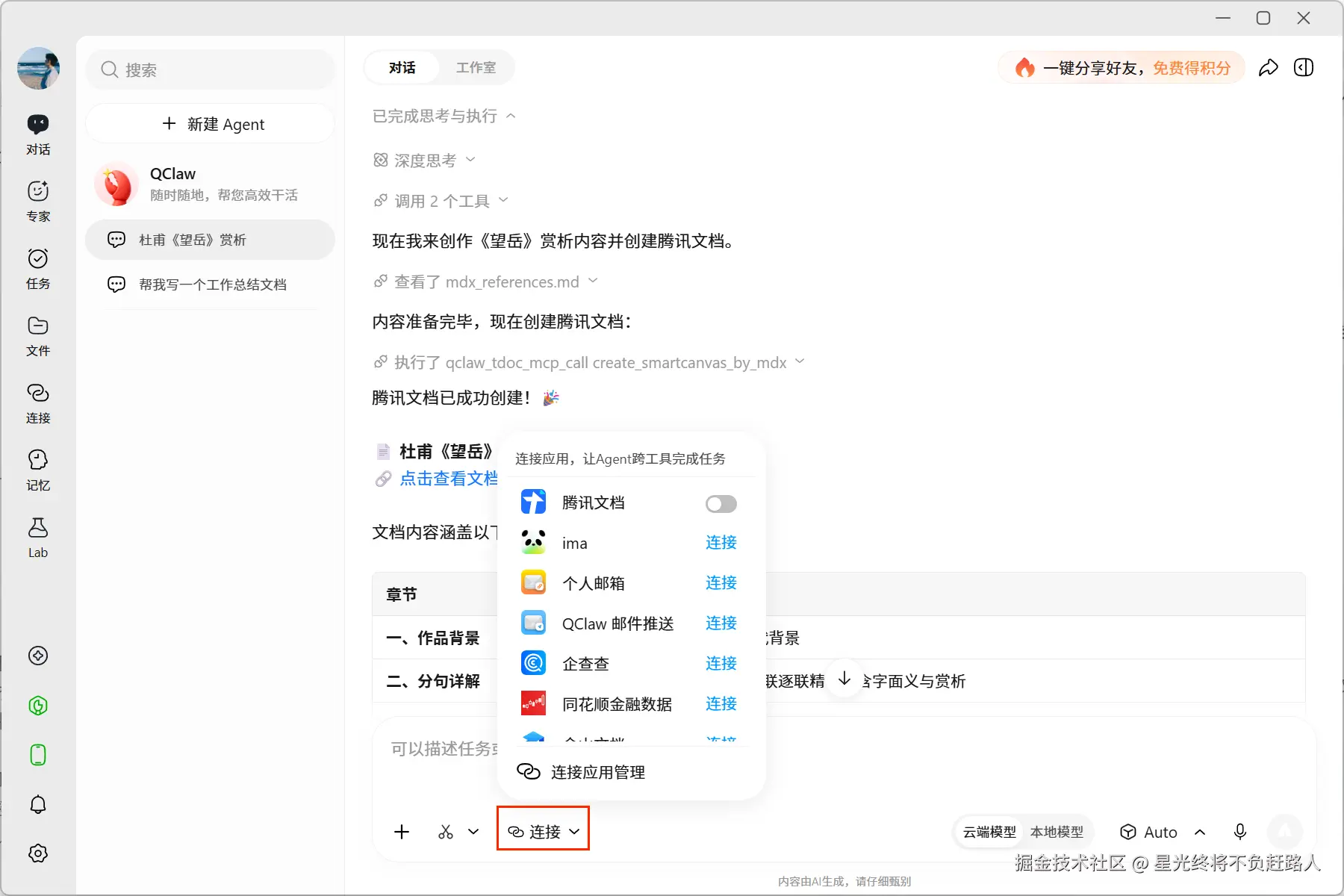Viewport: 1344px width, 896px height.
Task: Open the 专家 experts sidebar icon
Action: (x=38, y=202)
